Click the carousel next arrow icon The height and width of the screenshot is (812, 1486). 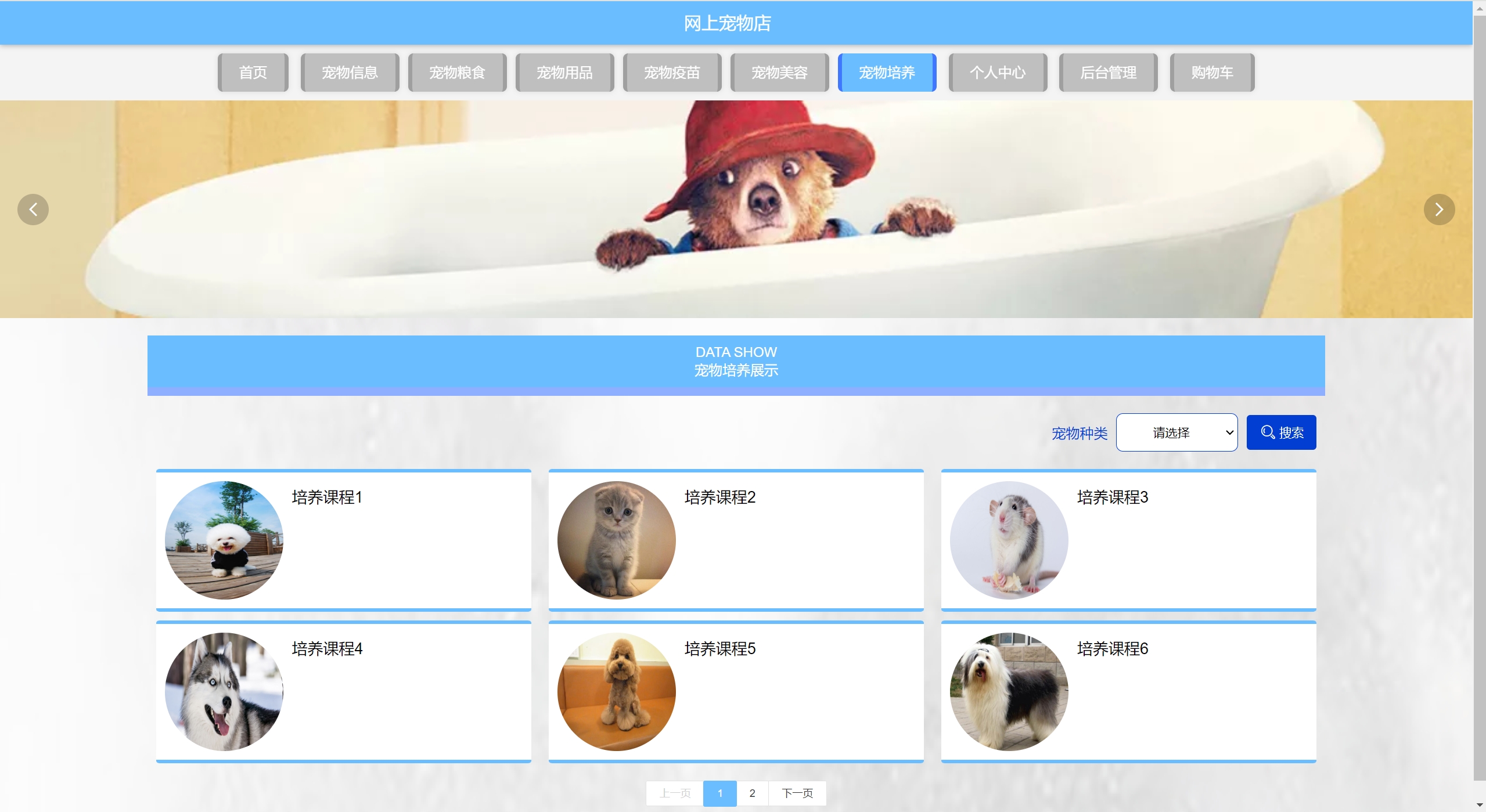pos(1438,210)
